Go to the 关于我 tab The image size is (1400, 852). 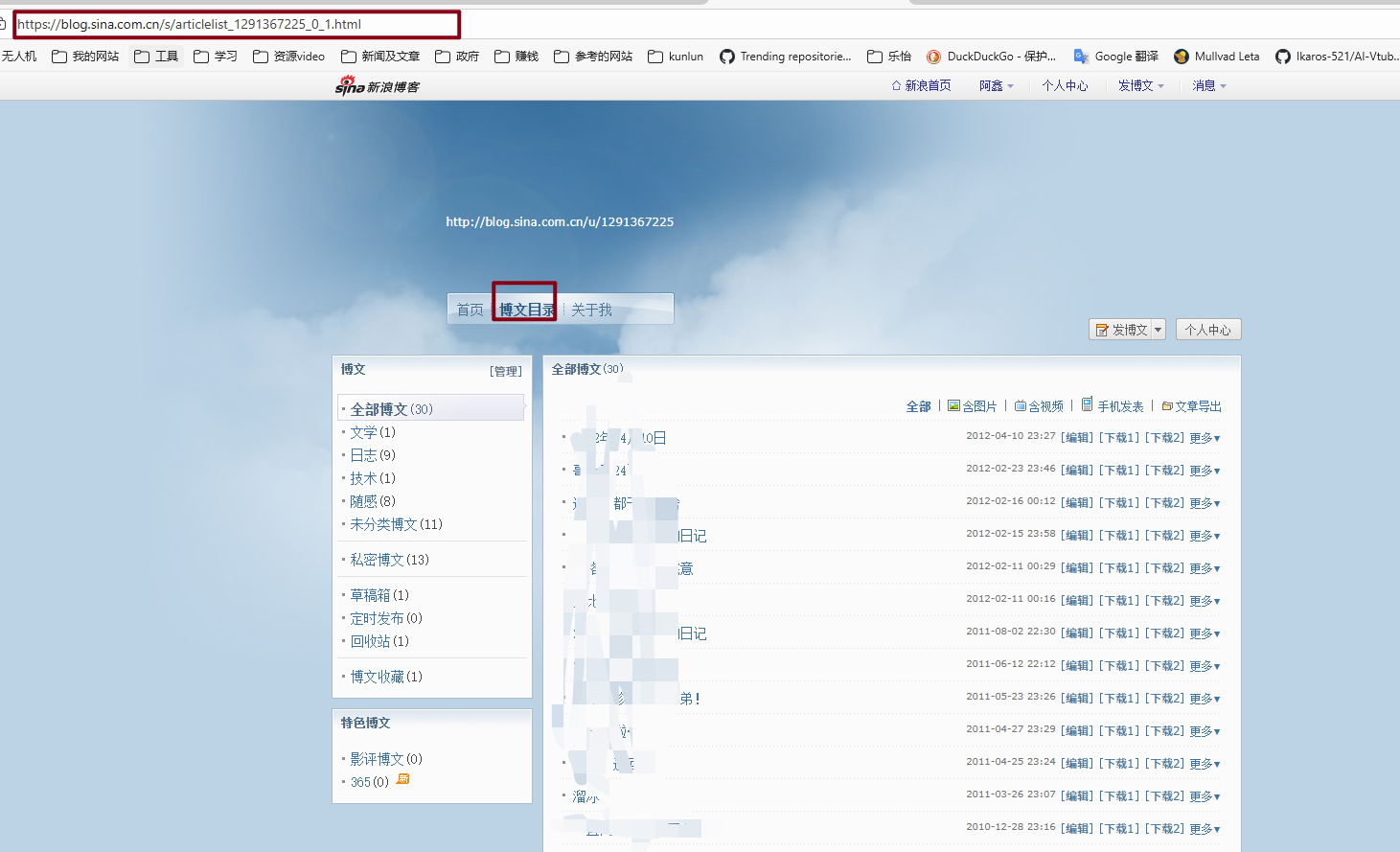coord(591,310)
